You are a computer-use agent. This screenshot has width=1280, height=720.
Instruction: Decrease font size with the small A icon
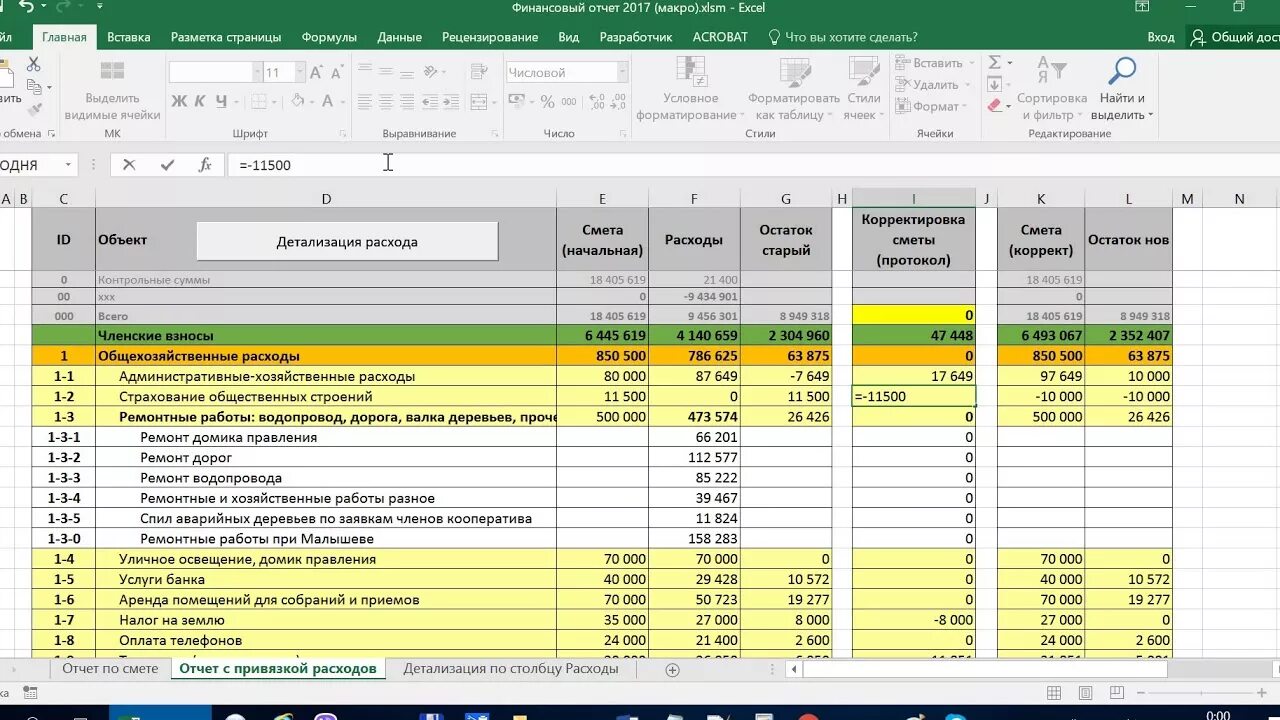(337, 72)
